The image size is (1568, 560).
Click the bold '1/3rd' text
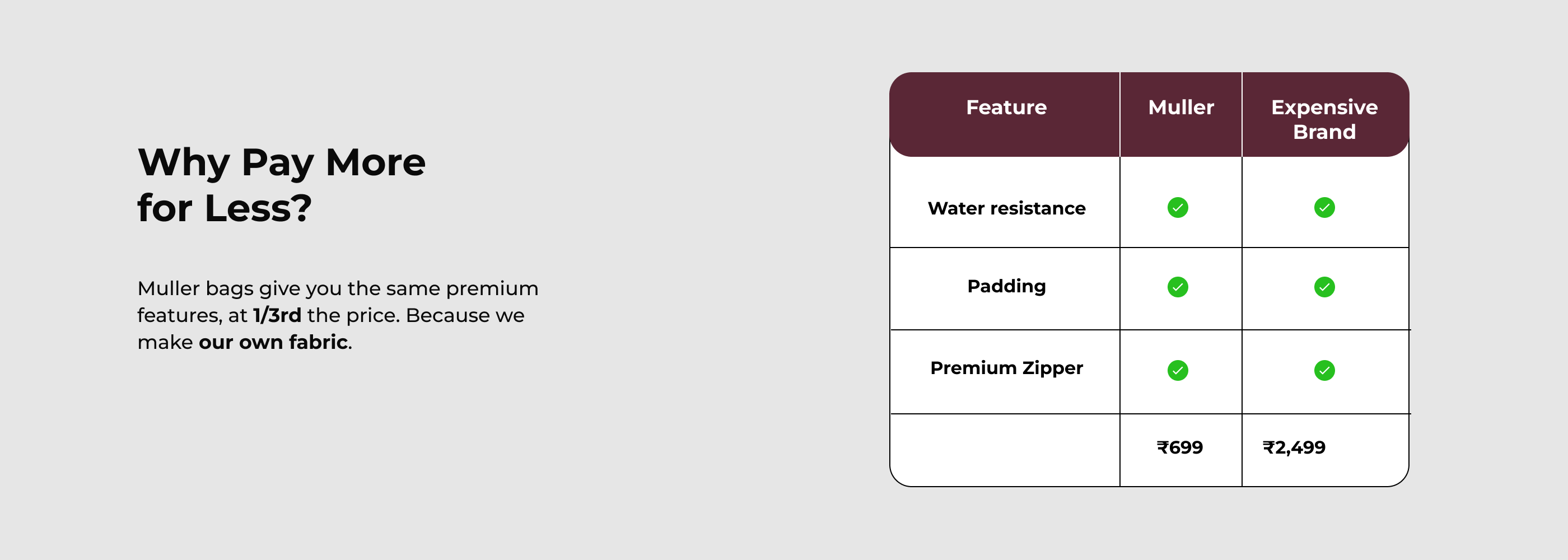pyautogui.click(x=277, y=315)
